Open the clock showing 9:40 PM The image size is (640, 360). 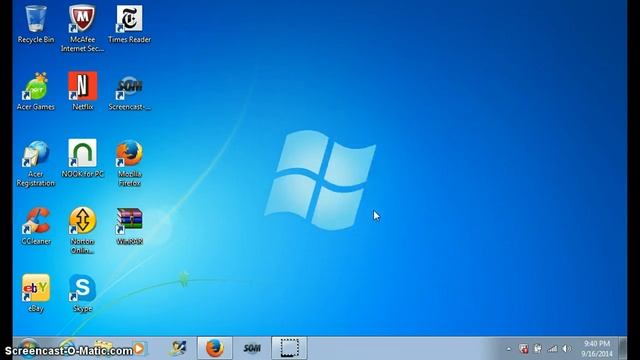(597, 349)
